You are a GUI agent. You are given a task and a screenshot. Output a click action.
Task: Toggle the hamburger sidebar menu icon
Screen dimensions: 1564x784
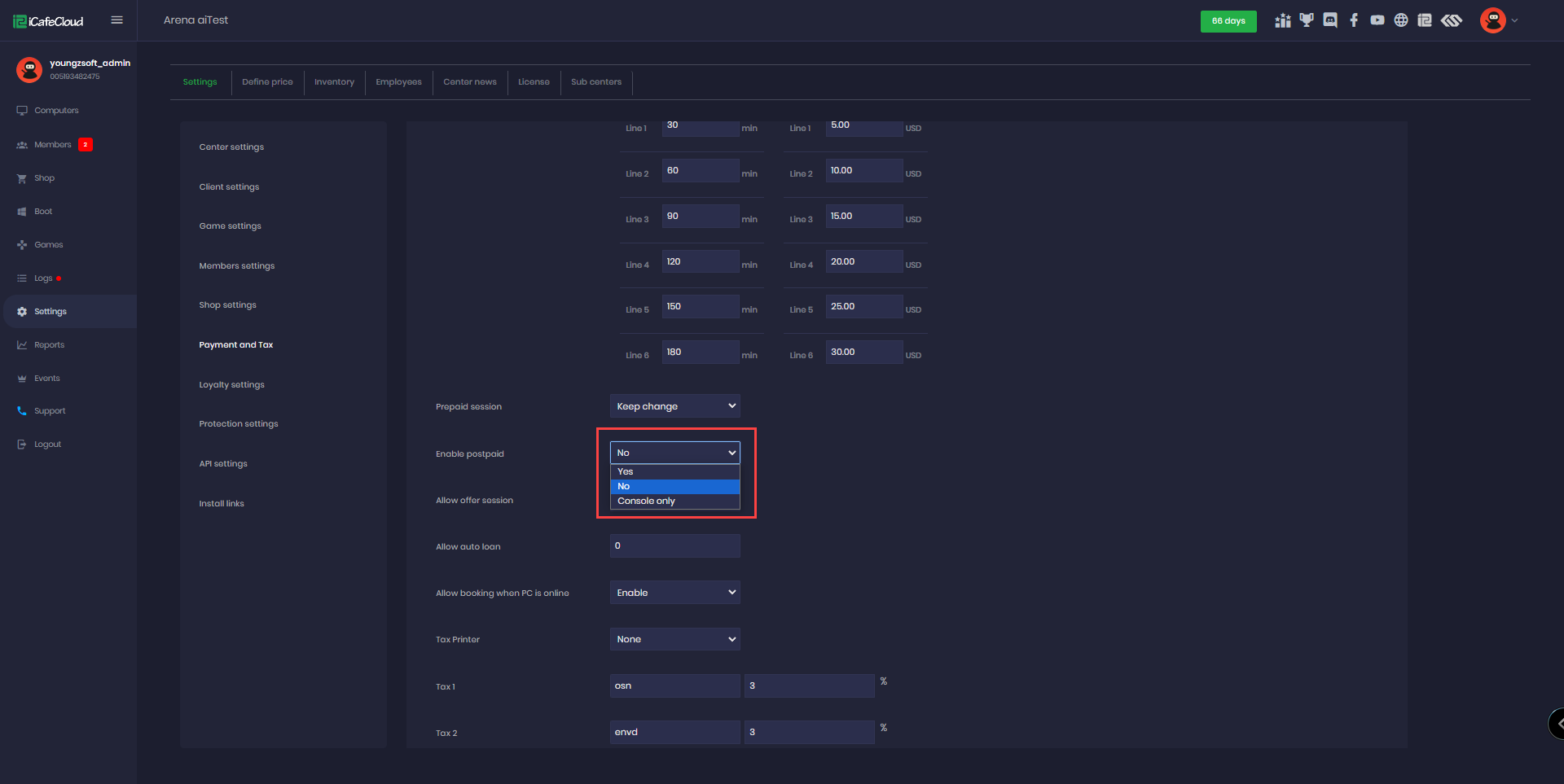pos(117,20)
